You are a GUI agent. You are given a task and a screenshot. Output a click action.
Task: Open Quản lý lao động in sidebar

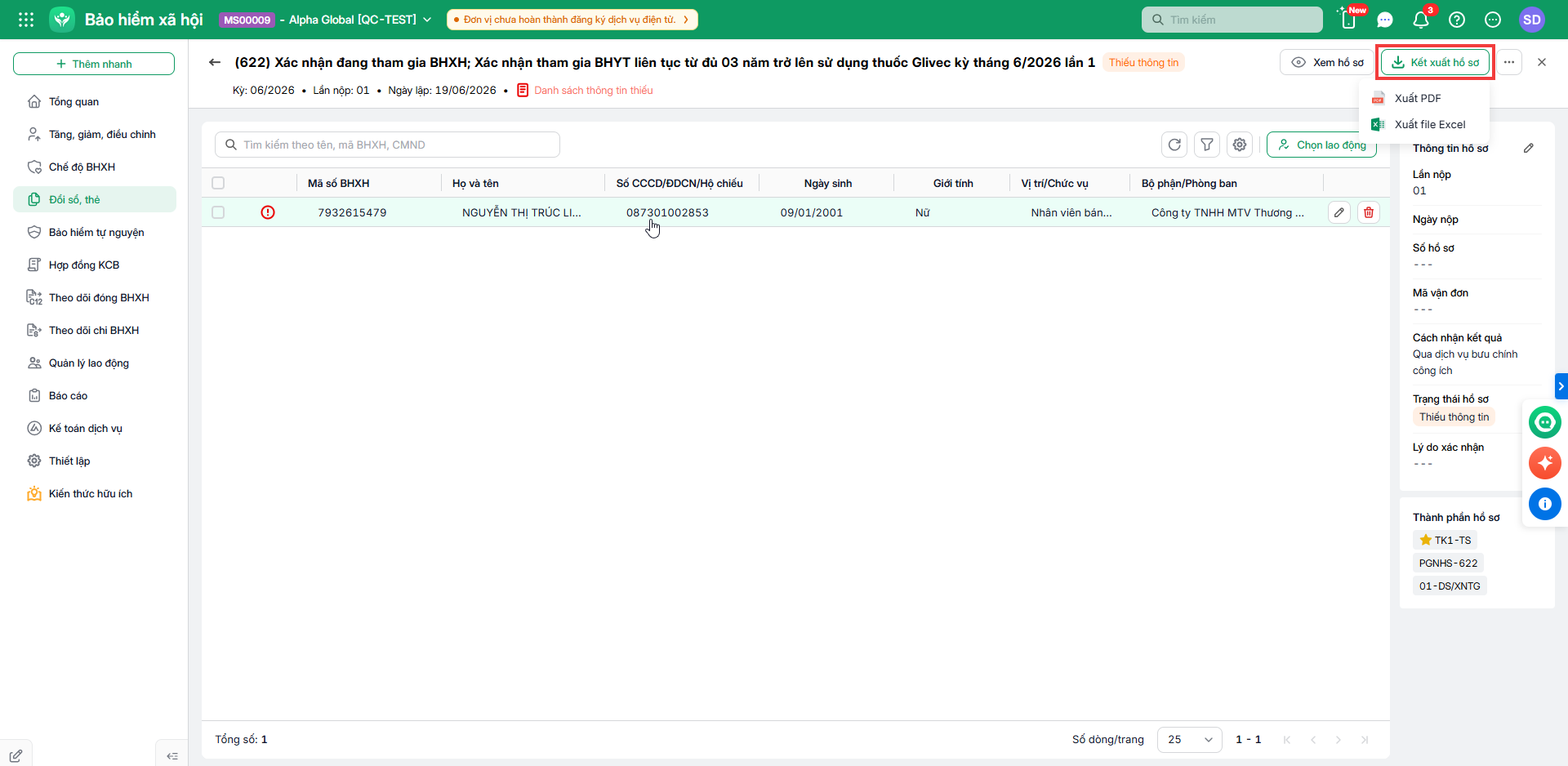point(95,363)
